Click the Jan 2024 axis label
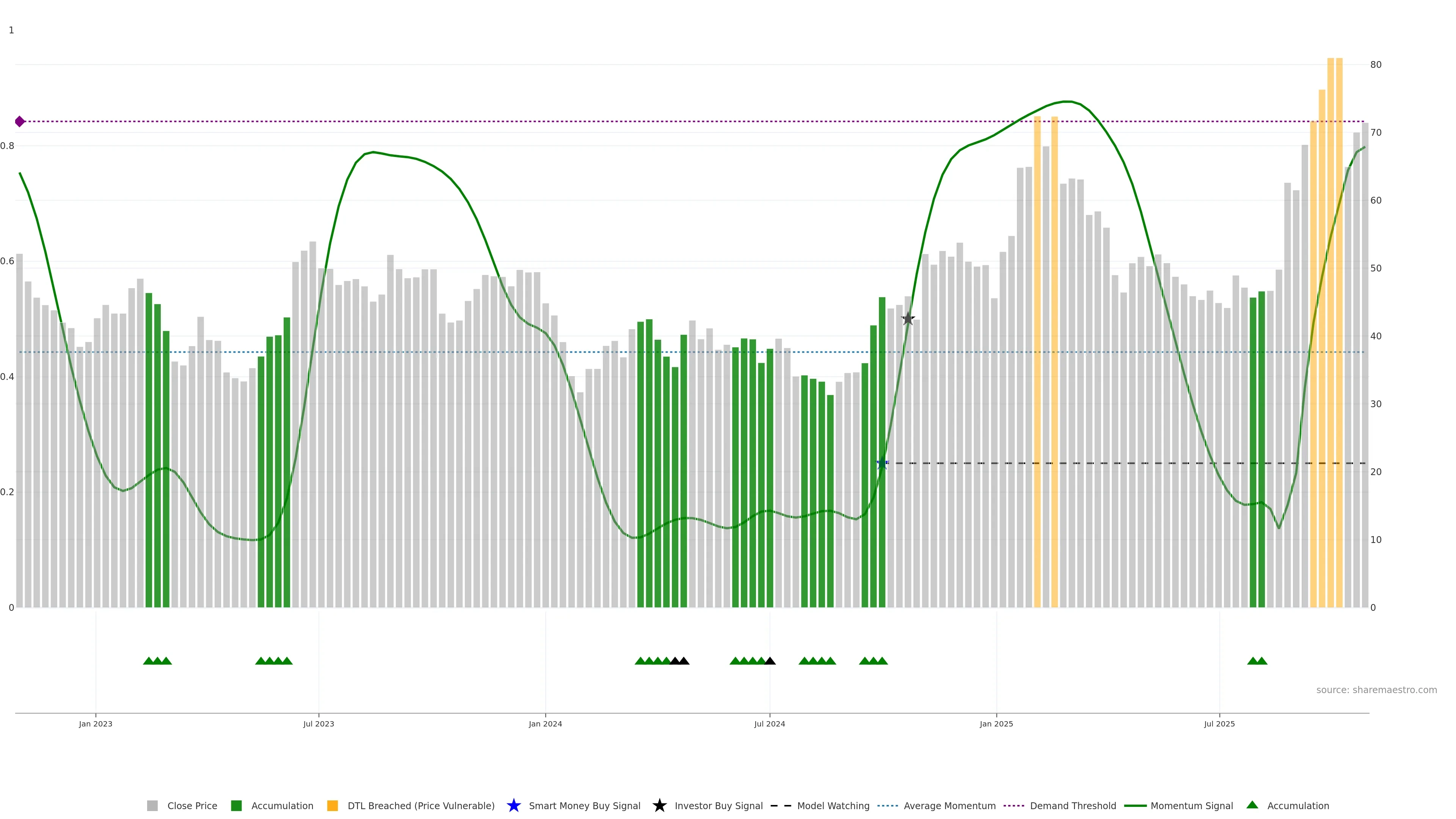Image resolution: width=1456 pixels, height=819 pixels. tap(545, 723)
